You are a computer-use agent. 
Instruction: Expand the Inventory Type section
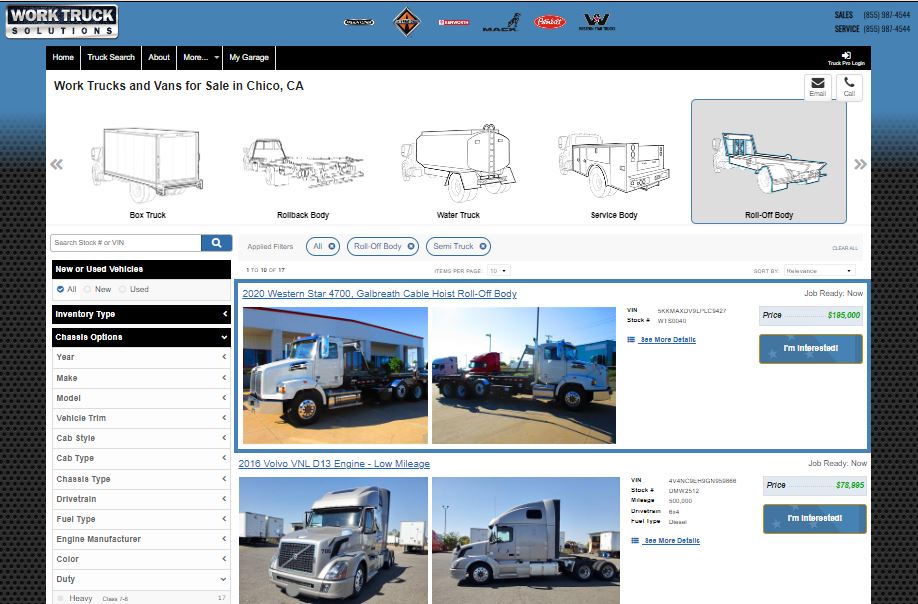141,314
